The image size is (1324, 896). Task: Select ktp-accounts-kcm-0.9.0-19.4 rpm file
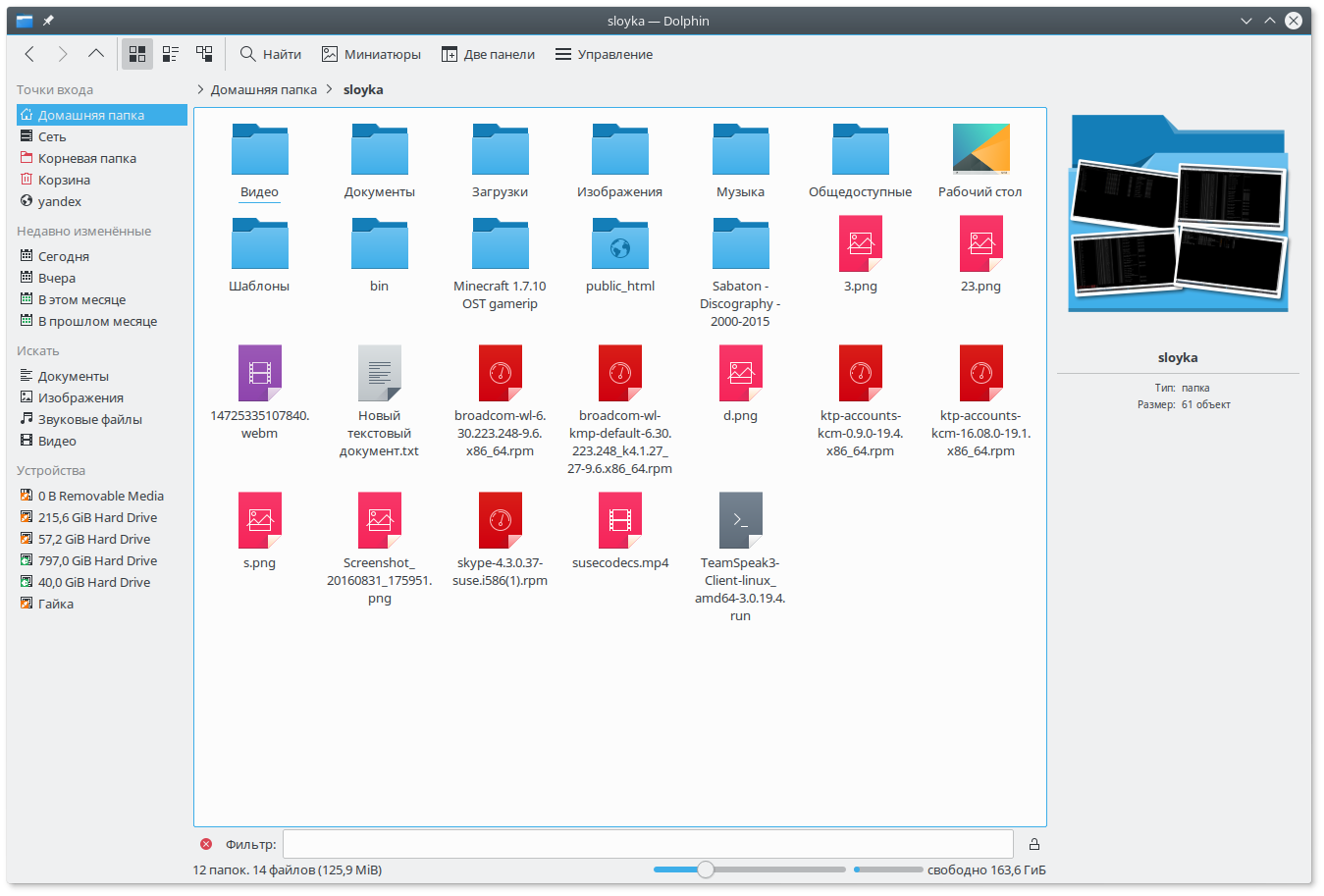click(861, 373)
